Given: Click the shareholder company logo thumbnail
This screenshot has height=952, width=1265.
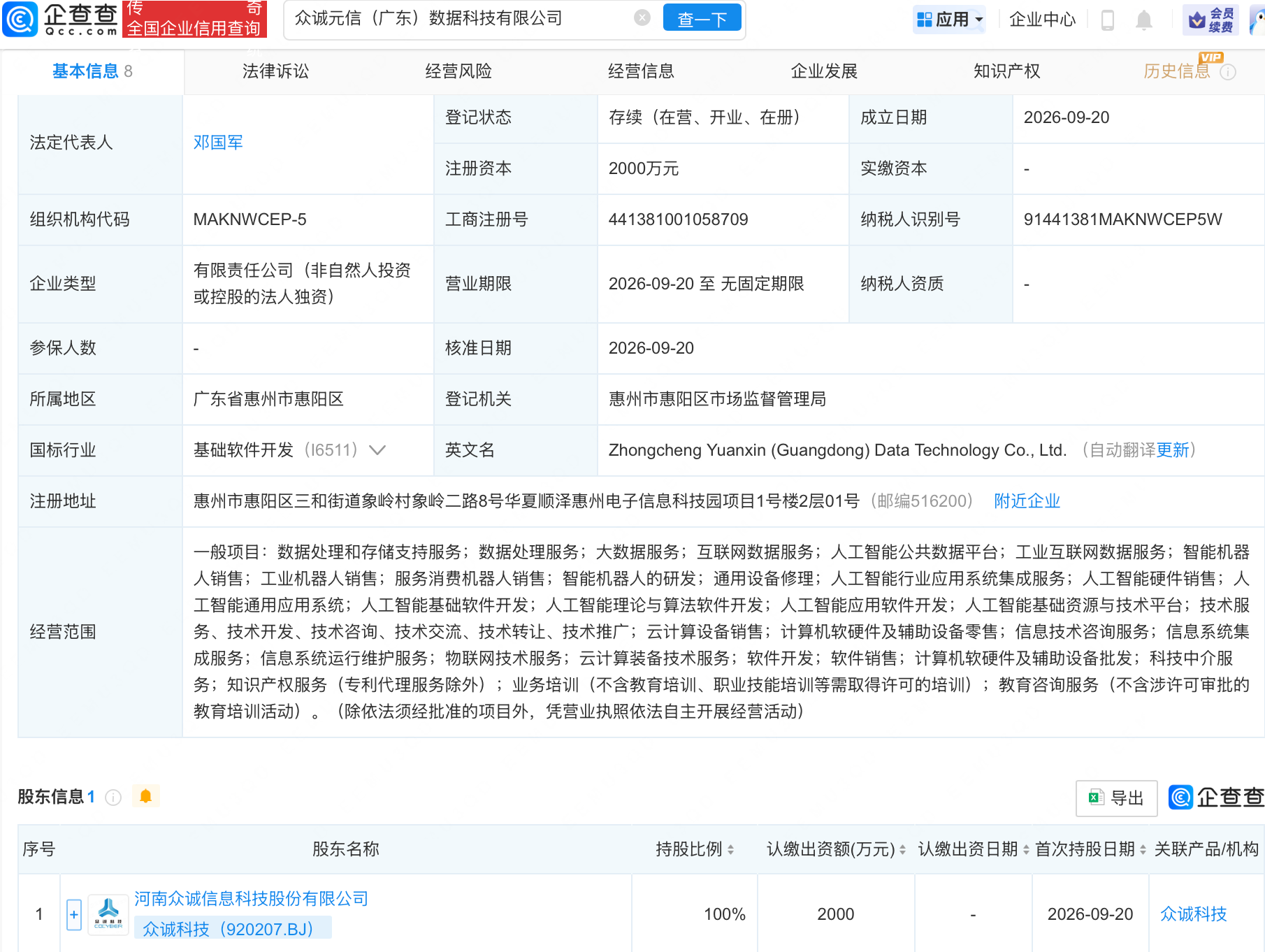Looking at the screenshot, I should point(108,914).
